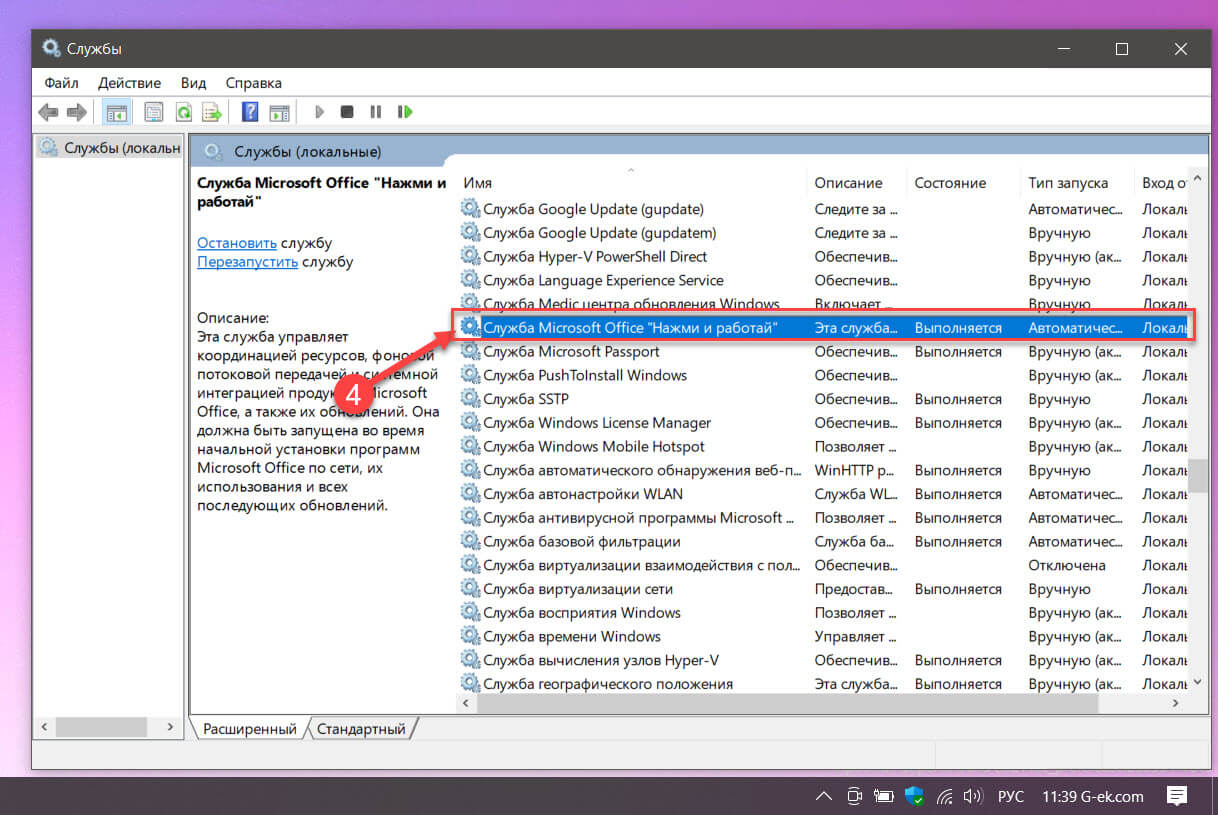Select Служба восприятия Windows row name
Screen dimensions: 1218x815
tap(582, 613)
